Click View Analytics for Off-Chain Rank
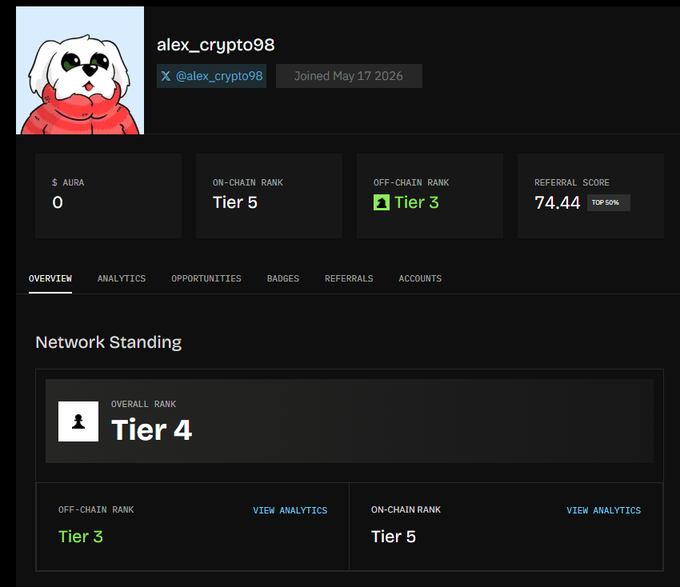 [290, 511]
